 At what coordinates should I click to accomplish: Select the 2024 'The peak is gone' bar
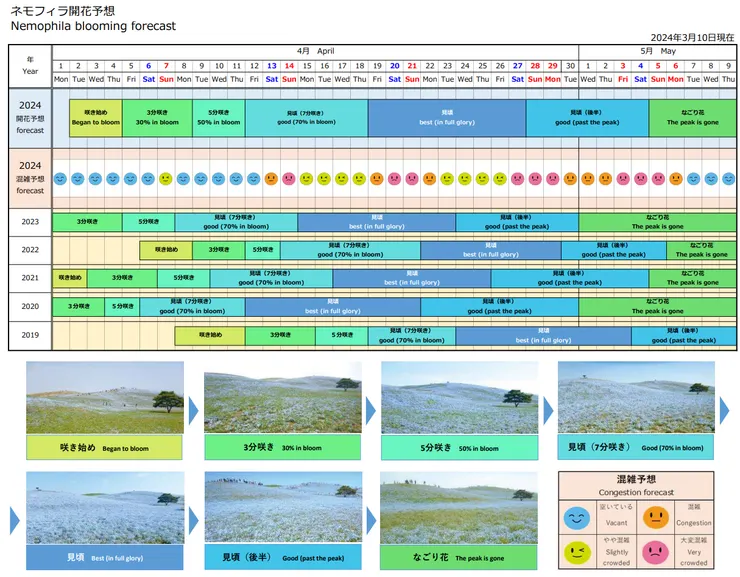pos(693,118)
